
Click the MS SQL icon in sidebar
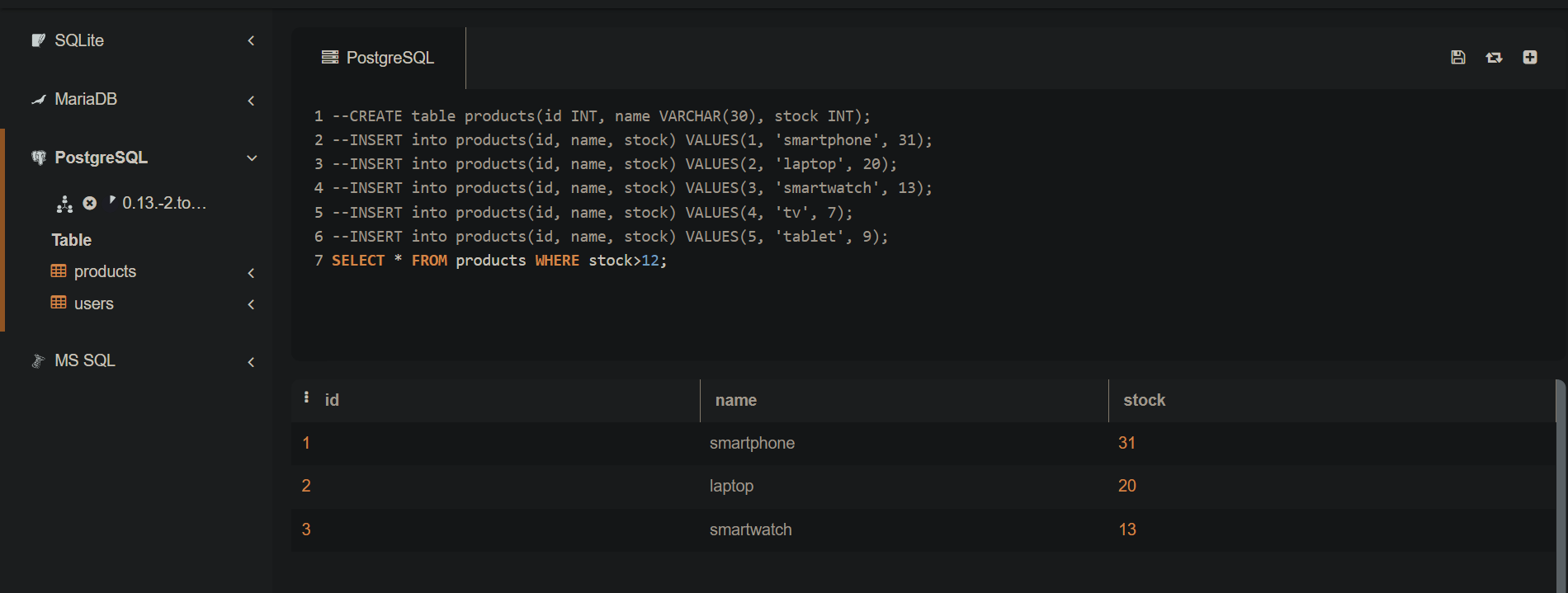coord(38,360)
